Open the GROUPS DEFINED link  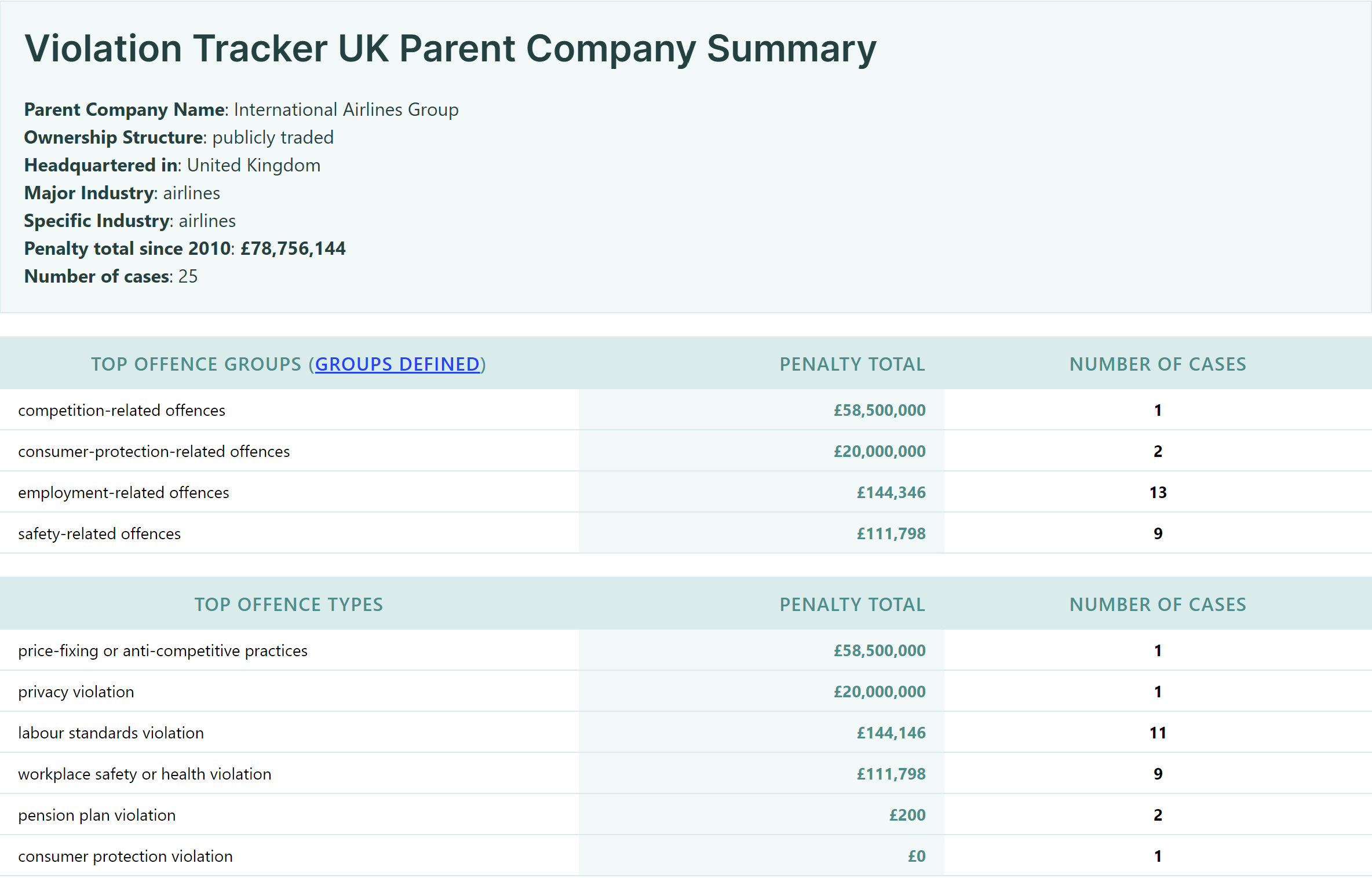point(397,364)
